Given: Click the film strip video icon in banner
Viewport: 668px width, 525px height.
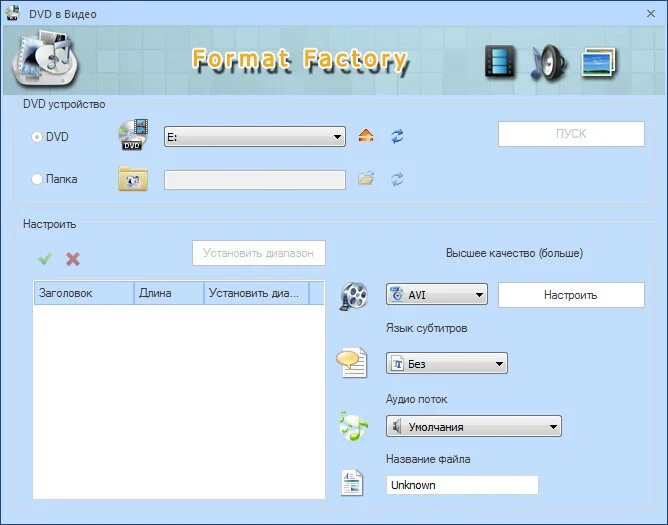Looking at the screenshot, I should 500,62.
